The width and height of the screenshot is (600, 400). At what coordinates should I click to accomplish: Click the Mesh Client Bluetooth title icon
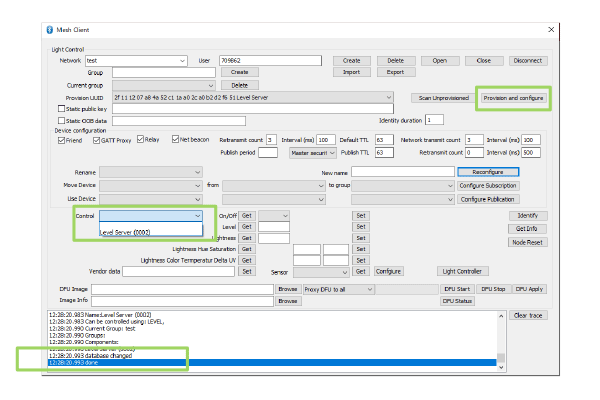[49, 30]
